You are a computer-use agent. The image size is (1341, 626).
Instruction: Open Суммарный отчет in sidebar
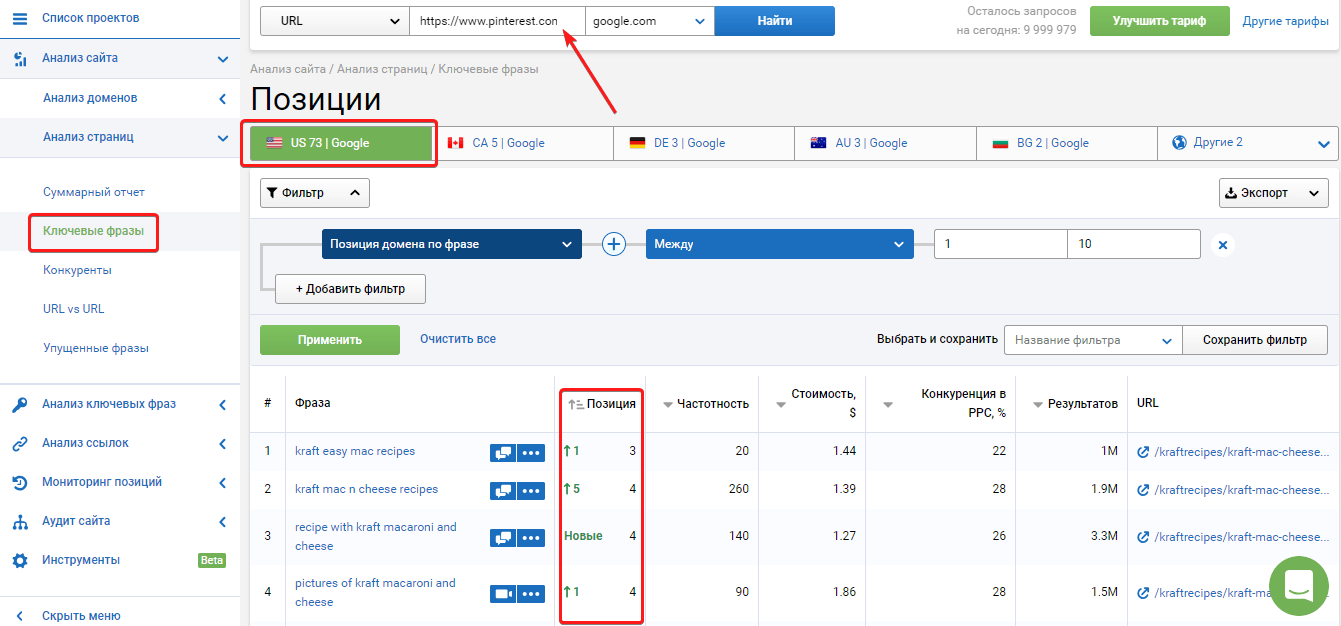tap(94, 192)
